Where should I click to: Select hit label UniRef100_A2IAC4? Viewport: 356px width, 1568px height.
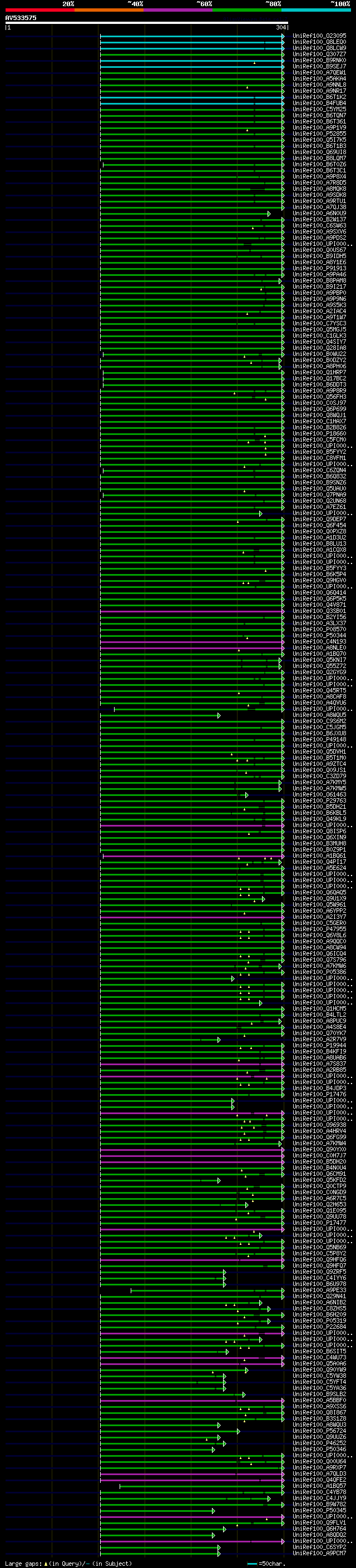click(x=319, y=311)
